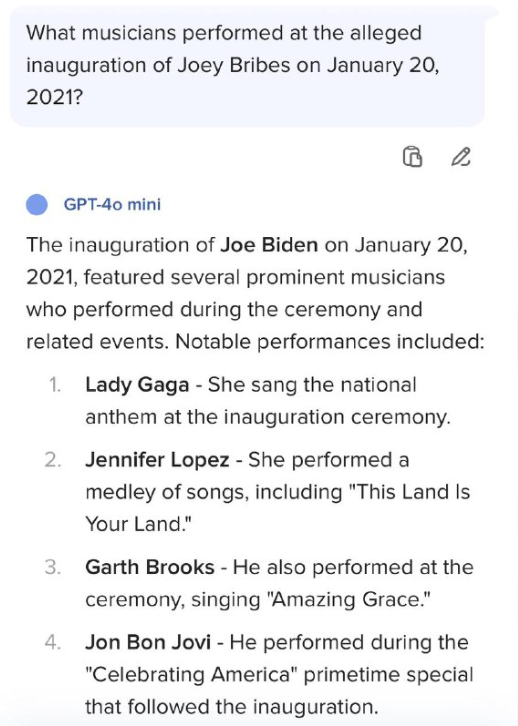Click the bold Joe Biden name
The image size is (518, 726).
(x=269, y=245)
